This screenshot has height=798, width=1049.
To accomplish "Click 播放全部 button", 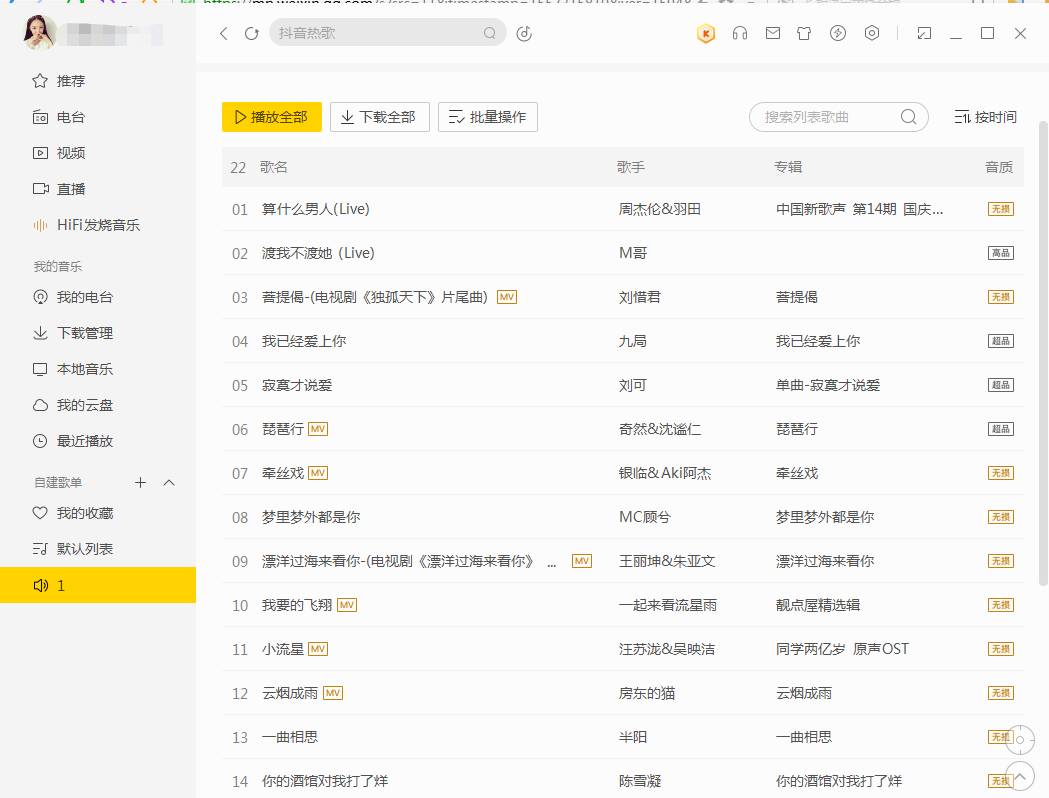I will [x=272, y=117].
